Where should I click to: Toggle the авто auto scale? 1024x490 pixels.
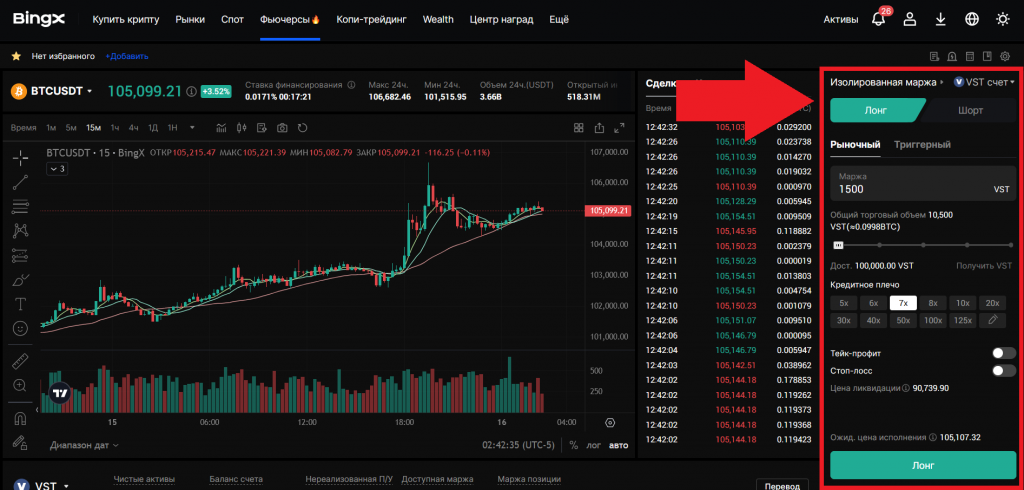618,446
